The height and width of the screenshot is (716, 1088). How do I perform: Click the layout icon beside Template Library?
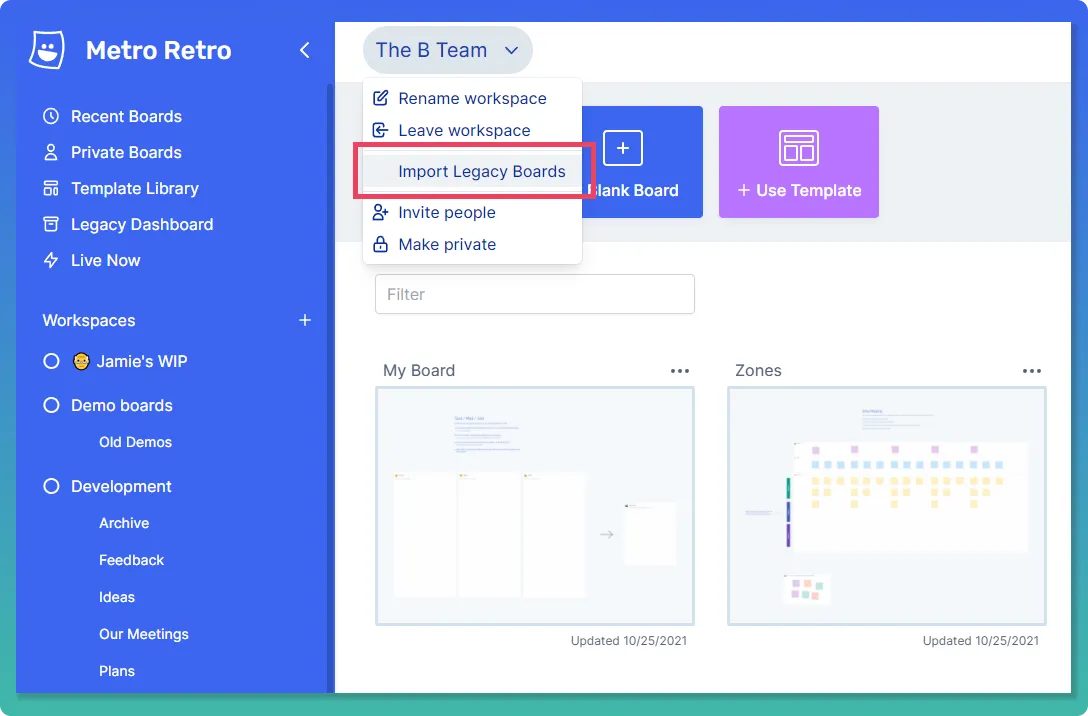click(x=51, y=188)
